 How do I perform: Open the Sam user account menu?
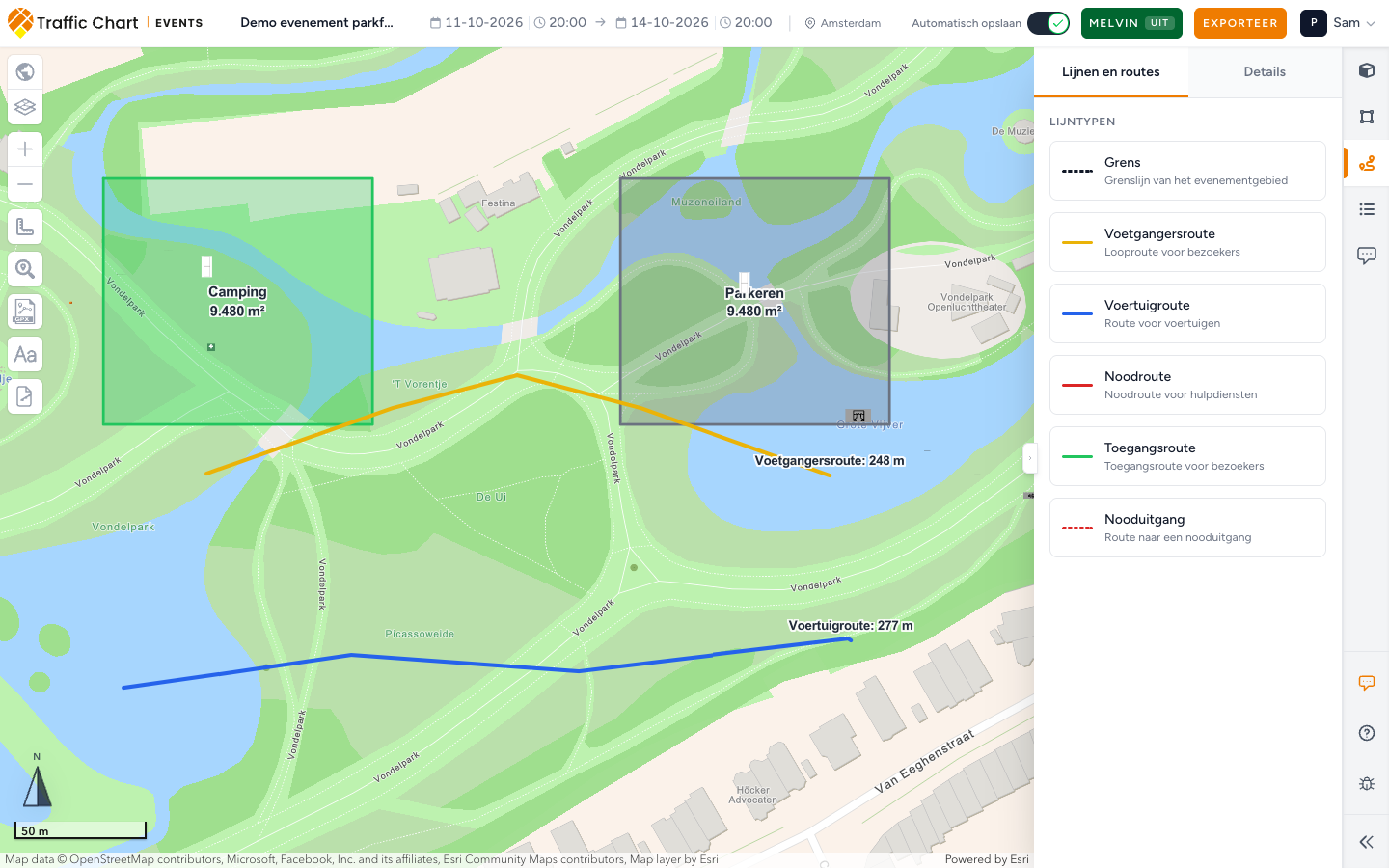coord(1338,23)
